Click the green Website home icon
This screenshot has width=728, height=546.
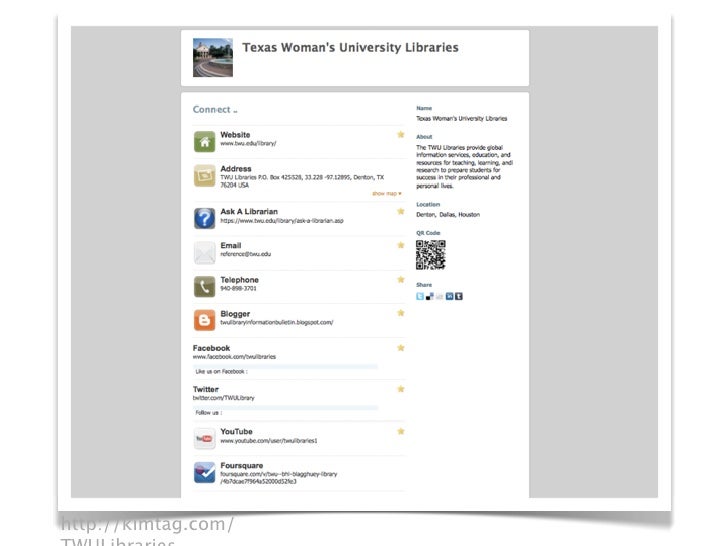coord(204,142)
